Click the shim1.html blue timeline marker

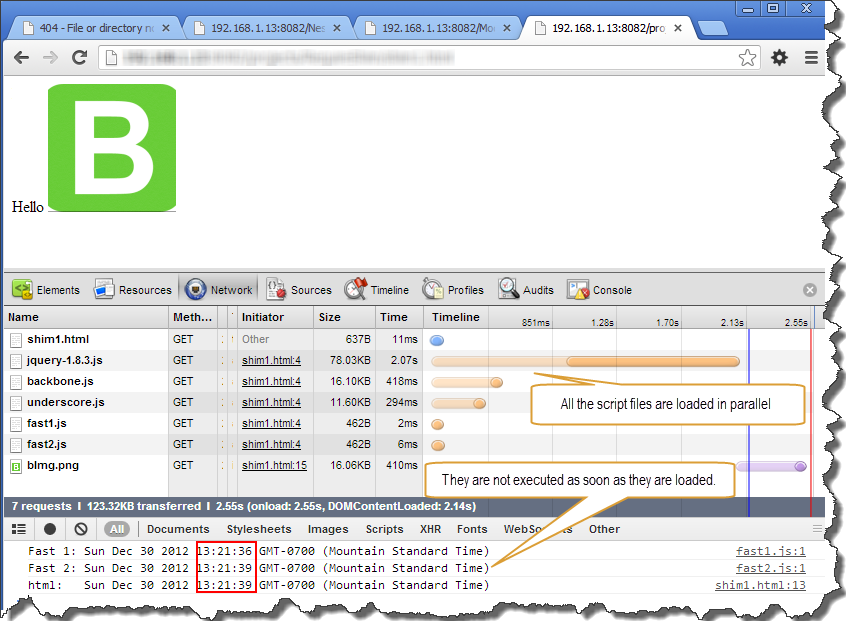pyautogui.click(x=437, y=340)
